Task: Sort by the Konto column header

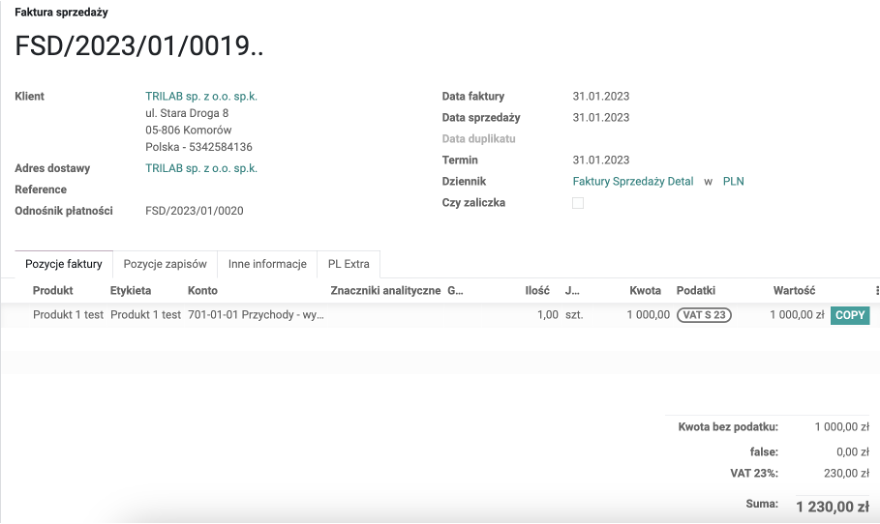Action: (203, 291)
